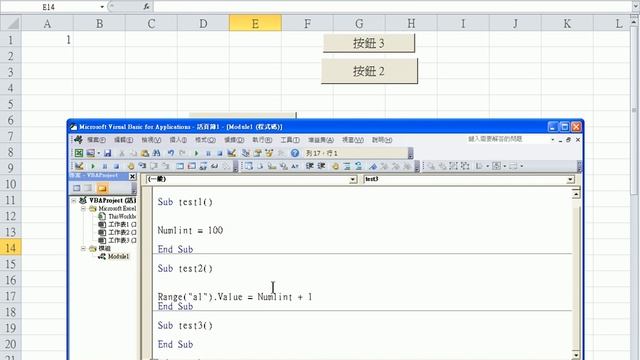
Task: Click the Break icon on the Standard toolbar
Action: point(208,153)
